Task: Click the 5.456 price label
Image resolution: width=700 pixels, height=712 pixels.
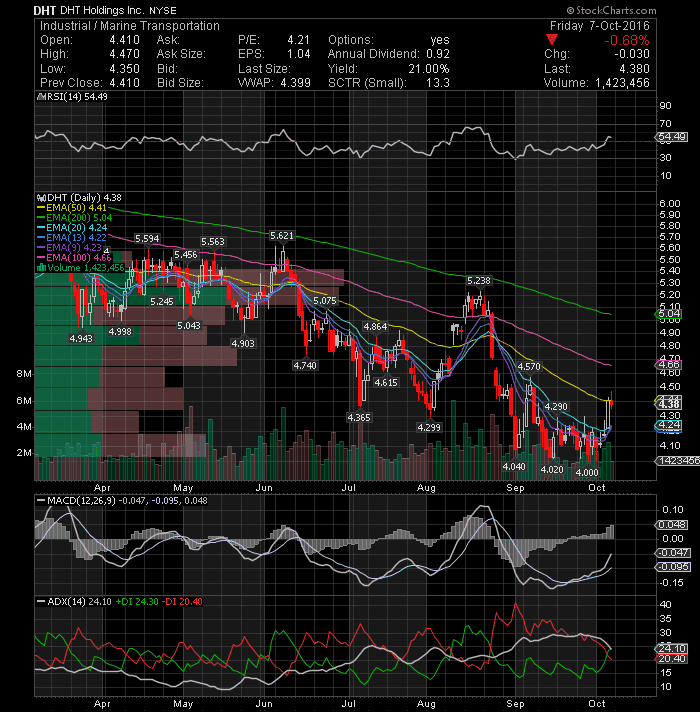Action: click(186, 255)
